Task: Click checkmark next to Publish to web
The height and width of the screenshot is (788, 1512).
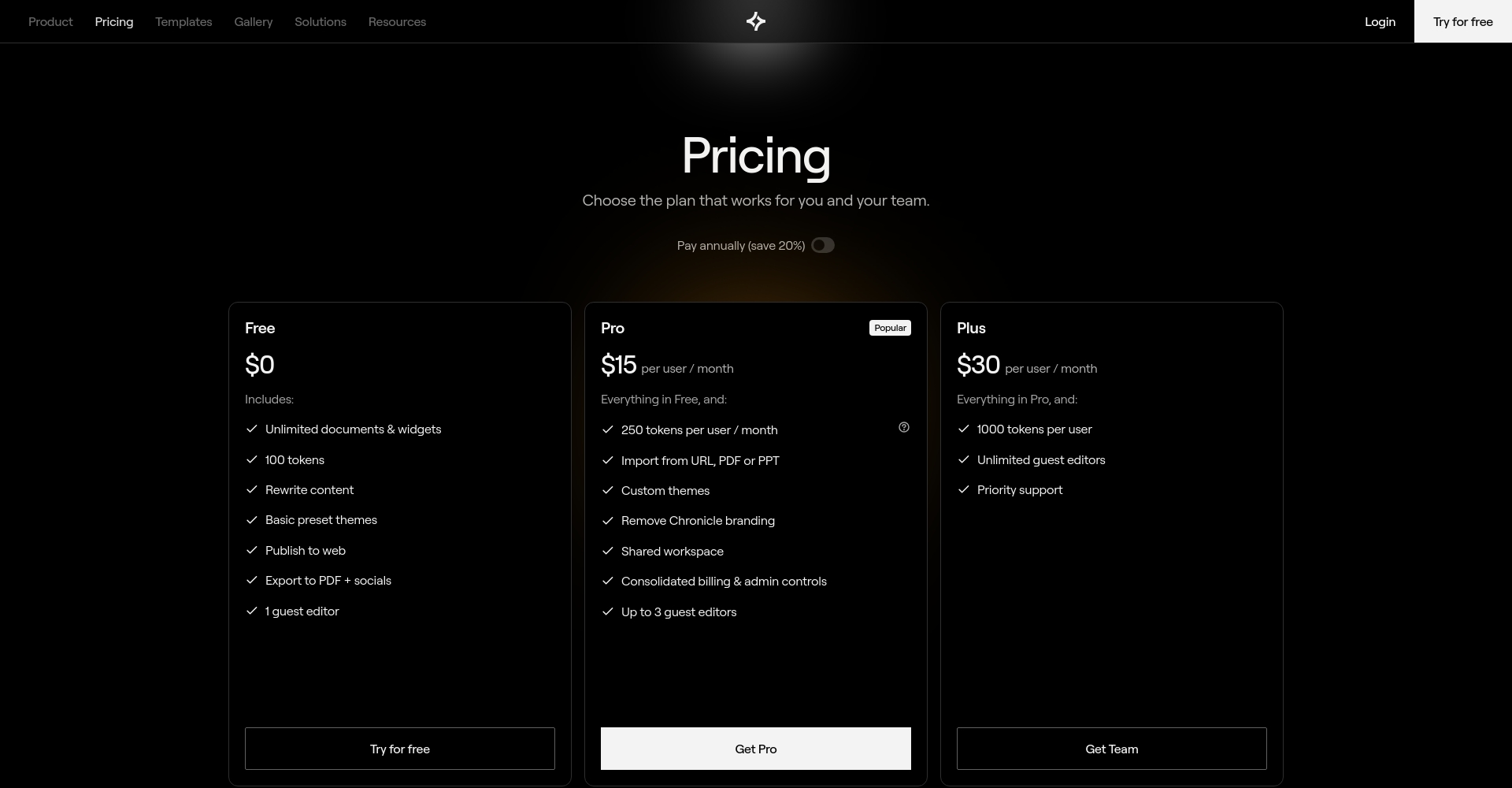Action: [x=252, y=550]
